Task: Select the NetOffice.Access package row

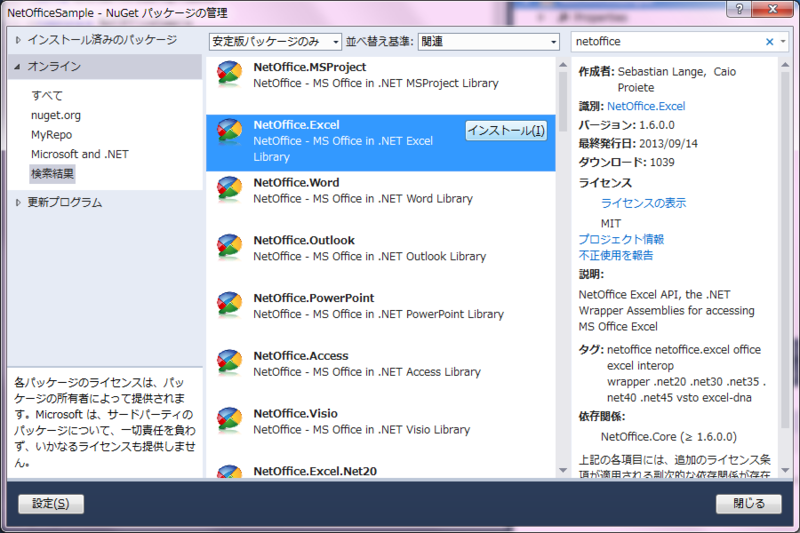Action: (381, 374)
